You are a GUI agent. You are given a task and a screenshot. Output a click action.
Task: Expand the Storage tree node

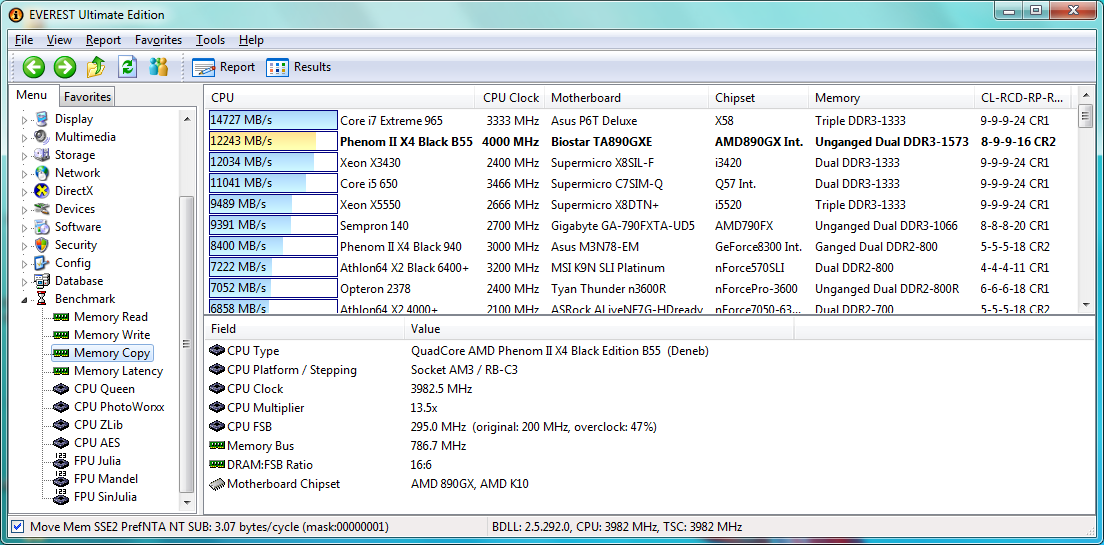[24, 156]
